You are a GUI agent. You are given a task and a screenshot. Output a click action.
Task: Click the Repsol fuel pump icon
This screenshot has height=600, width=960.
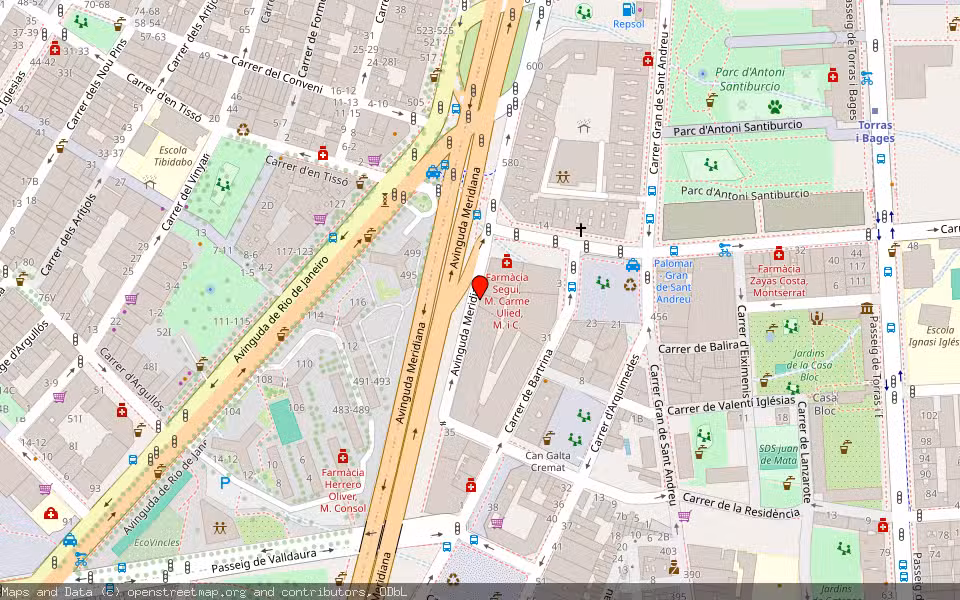pyautogui.click(x=628, y=9)
